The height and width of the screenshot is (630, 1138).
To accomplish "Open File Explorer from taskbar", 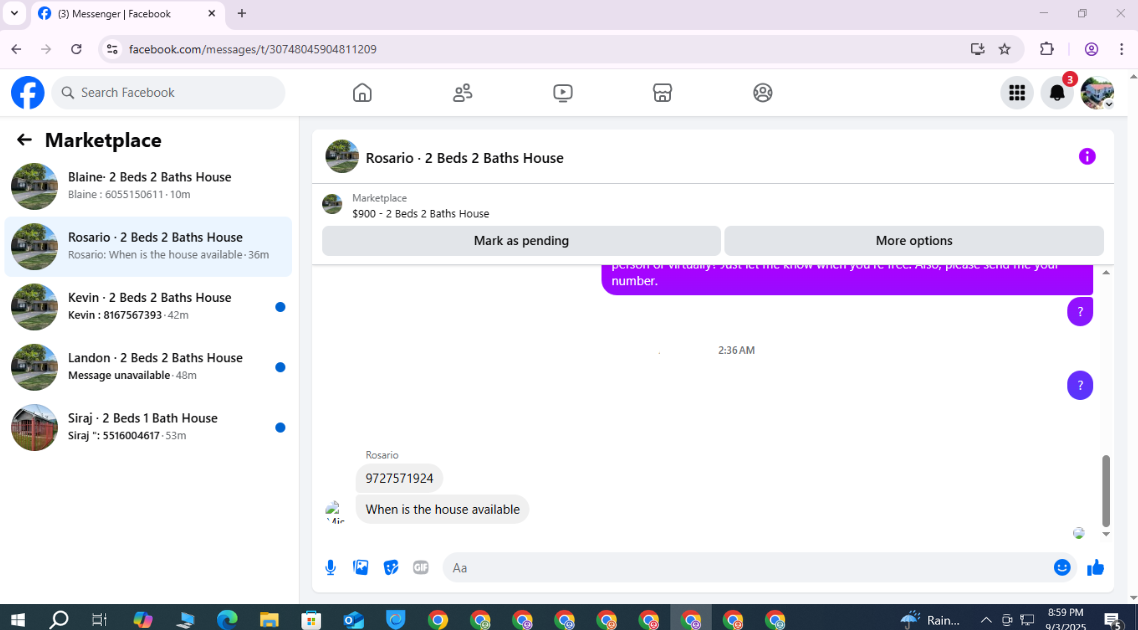I will (x=269, y=620).
